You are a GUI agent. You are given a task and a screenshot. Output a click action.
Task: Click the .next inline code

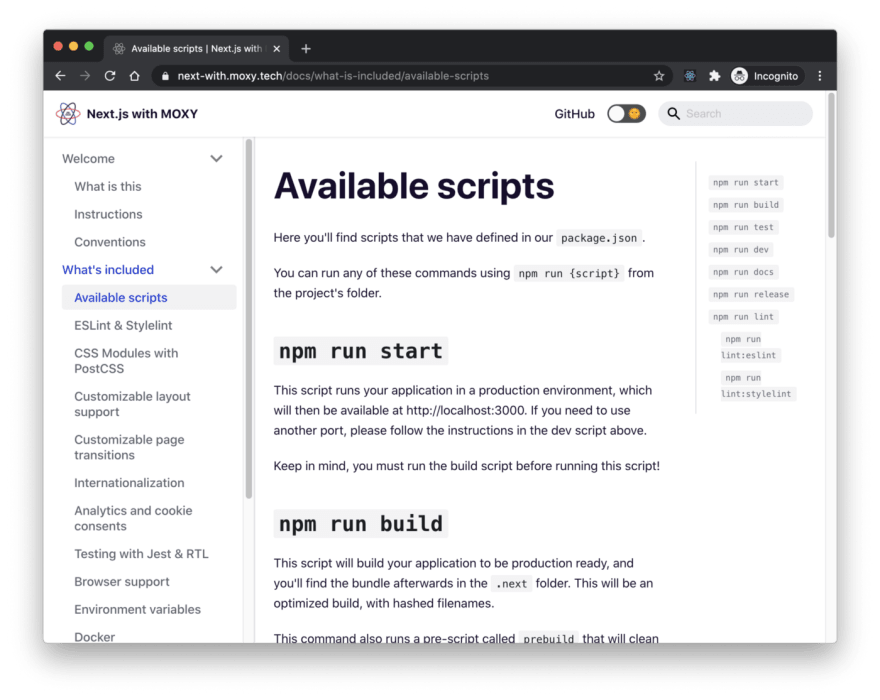pyautogui.click(x=511, y=584)
